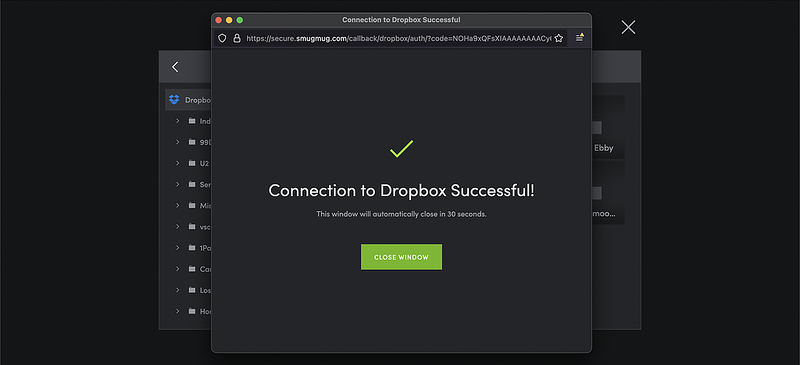The width and height of the screenshot is (800, 365).
Task: Select the 'Ho' folder icon
Action: tap(192, 311)
